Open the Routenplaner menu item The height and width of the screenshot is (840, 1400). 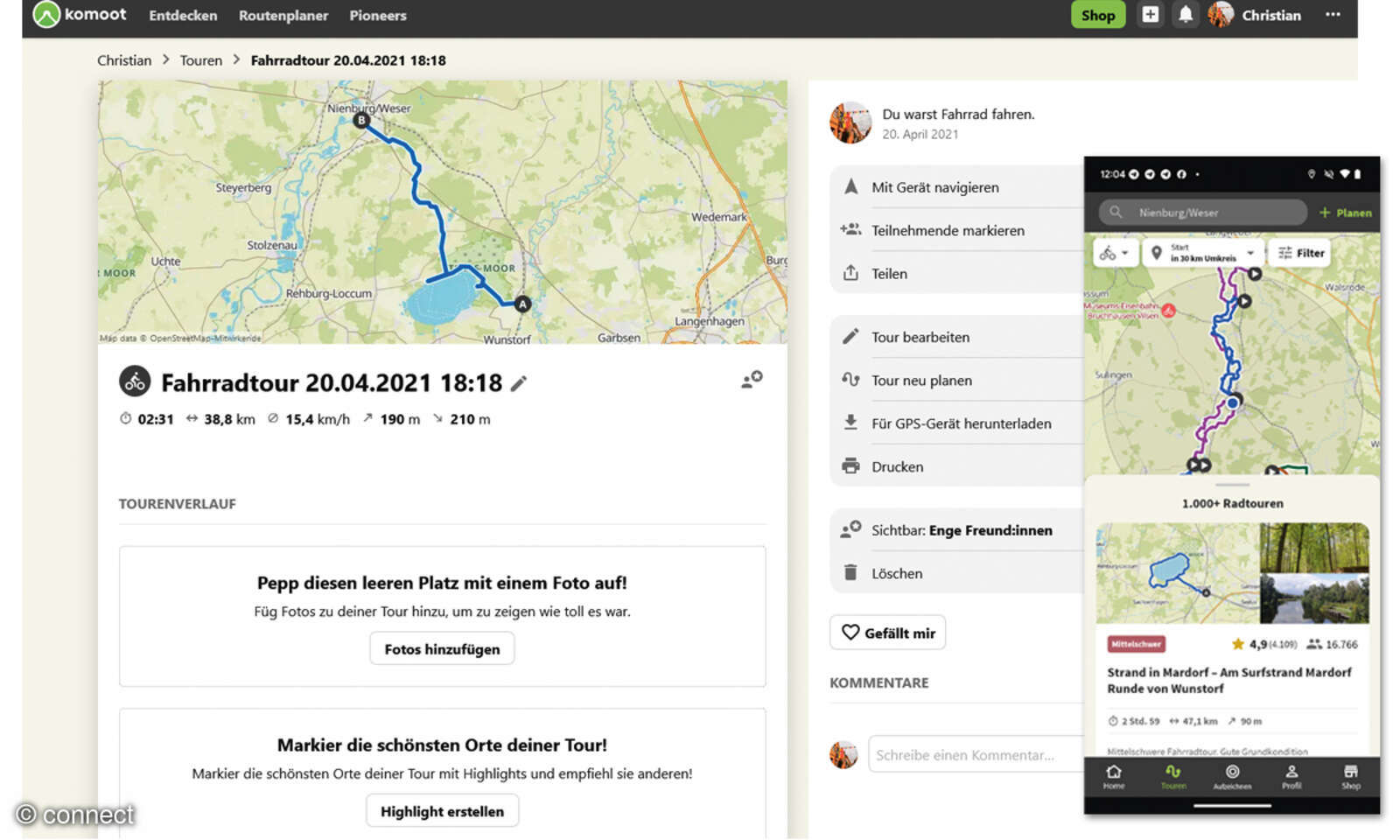(283, 16)
